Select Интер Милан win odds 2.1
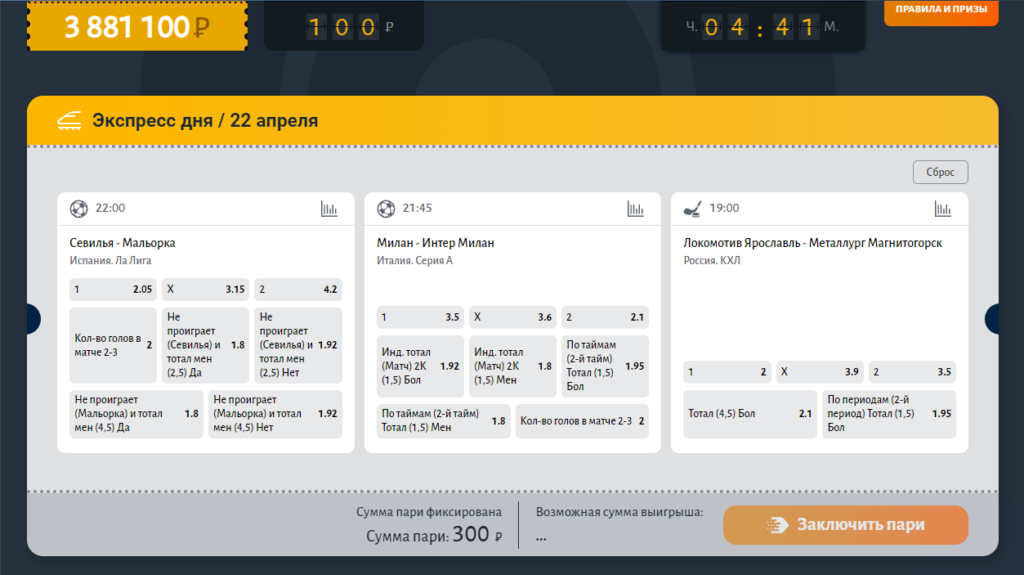 pos(605,317)
